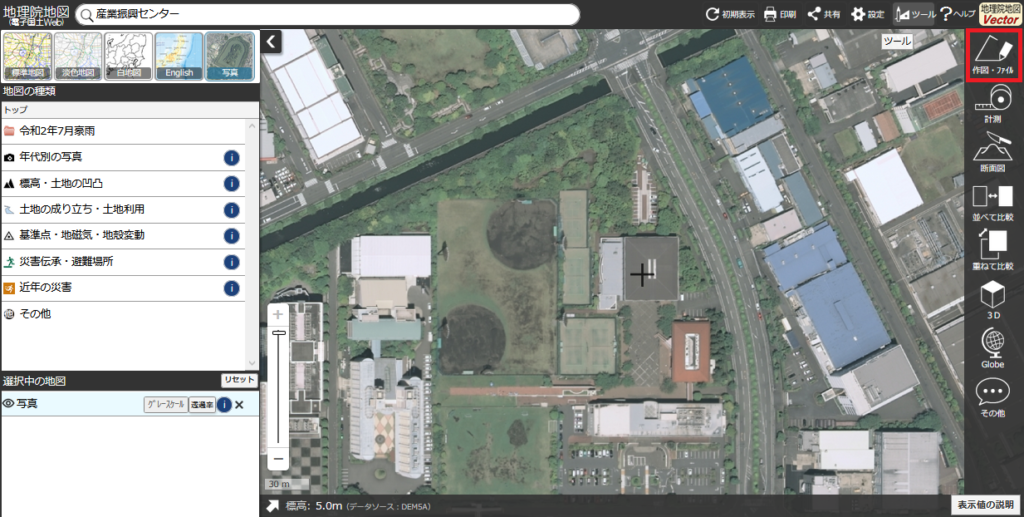Screen dimensions: 1024x517
Task: Show info for 土地の成り立ち・土地利用
Action: point(231,210)
